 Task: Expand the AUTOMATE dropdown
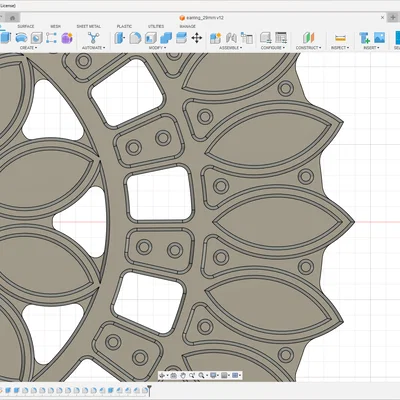tap(93, 48)
